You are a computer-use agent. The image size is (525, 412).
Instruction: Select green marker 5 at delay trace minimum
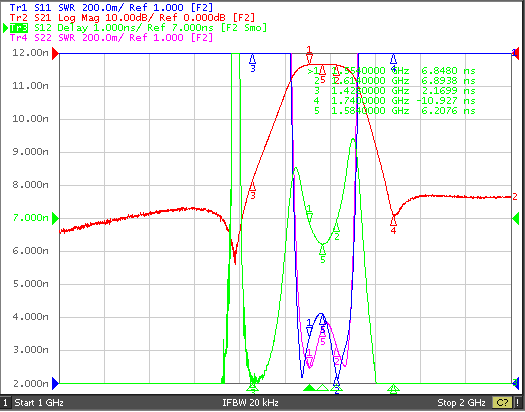point(322,253)
